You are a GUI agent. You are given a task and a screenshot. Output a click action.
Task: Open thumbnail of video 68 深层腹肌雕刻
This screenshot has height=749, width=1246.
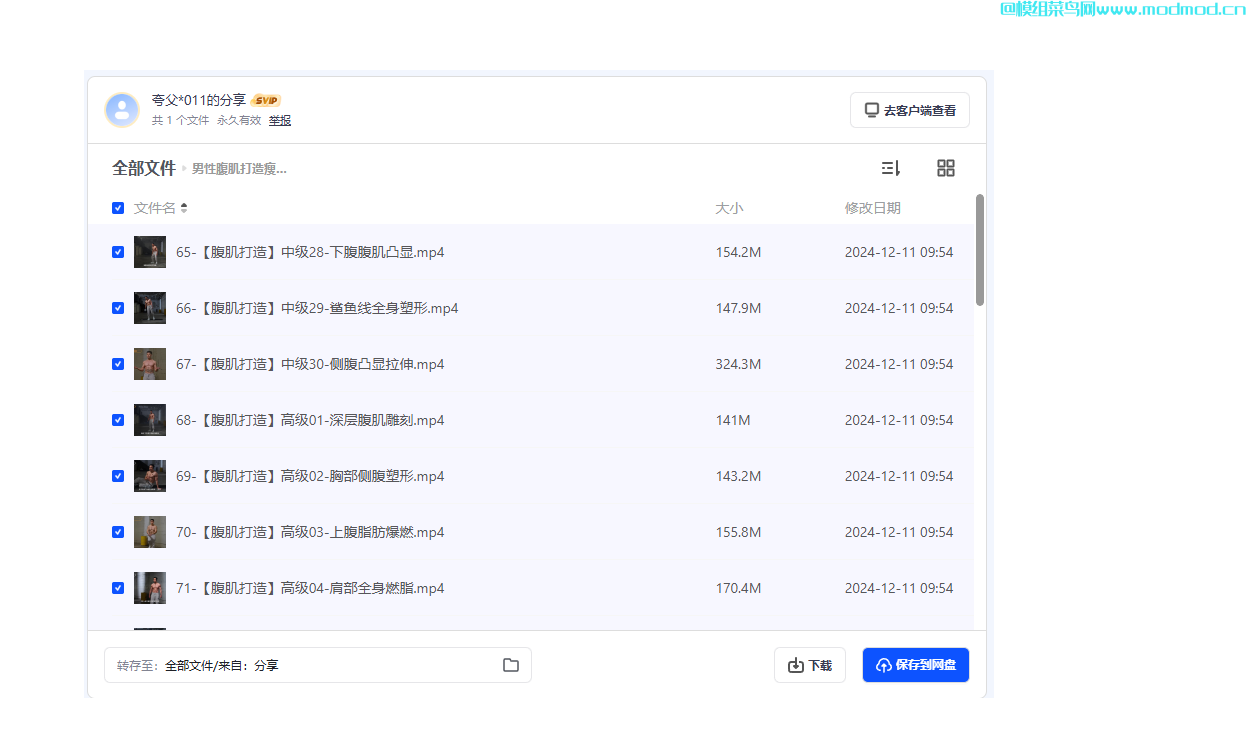coord(150,420)
